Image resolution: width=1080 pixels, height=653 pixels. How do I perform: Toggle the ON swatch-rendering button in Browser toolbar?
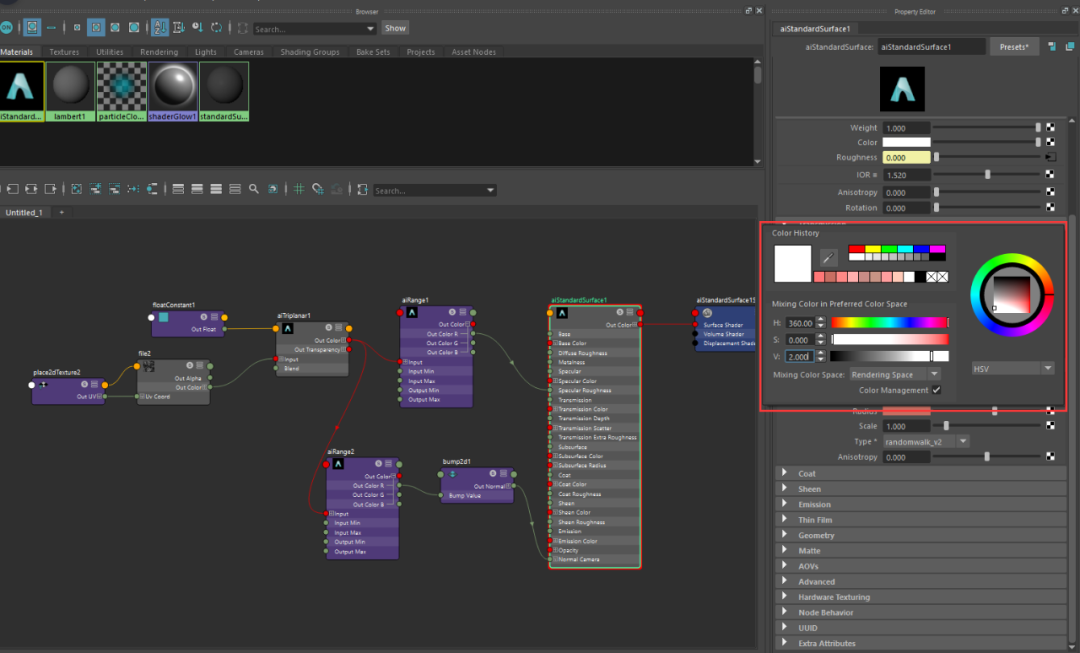coord(6,28)
